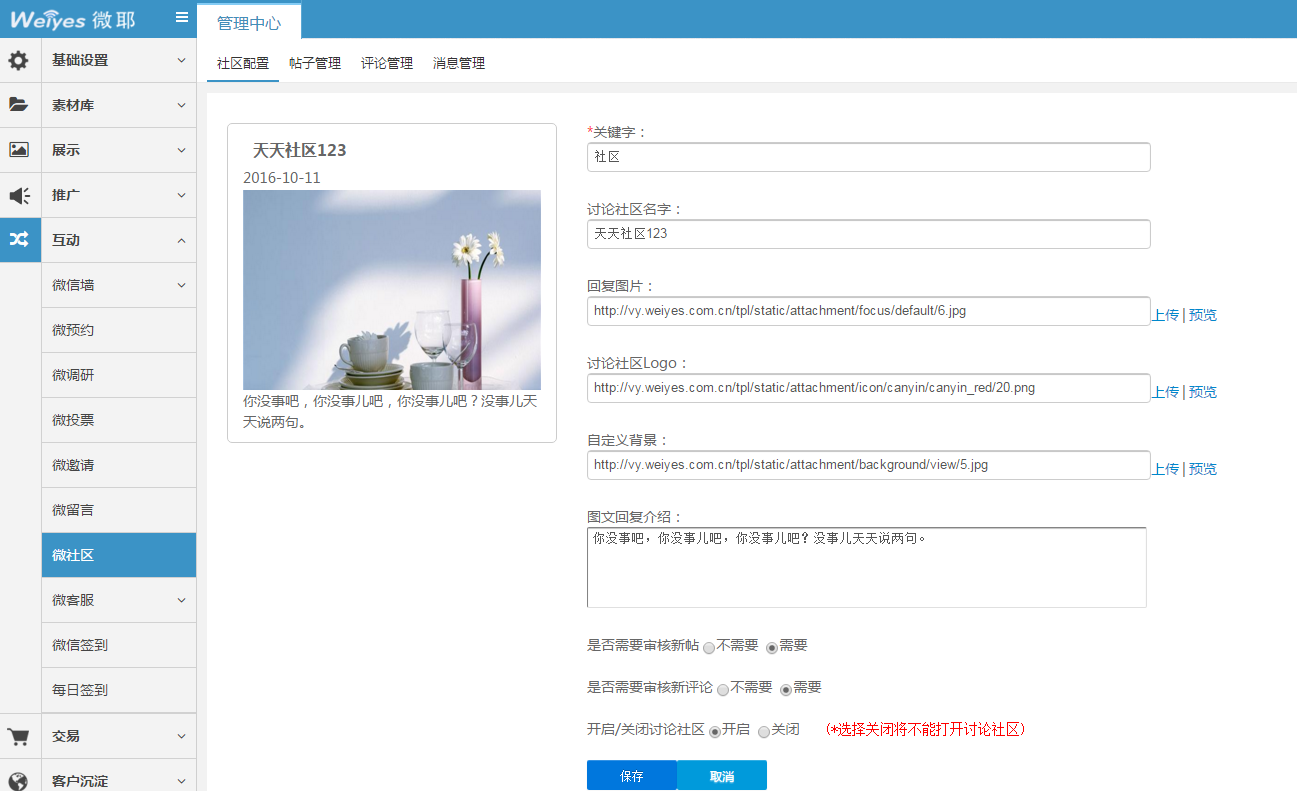
Task: Switch to the 消息管理 tab
Action: point(459,63)
